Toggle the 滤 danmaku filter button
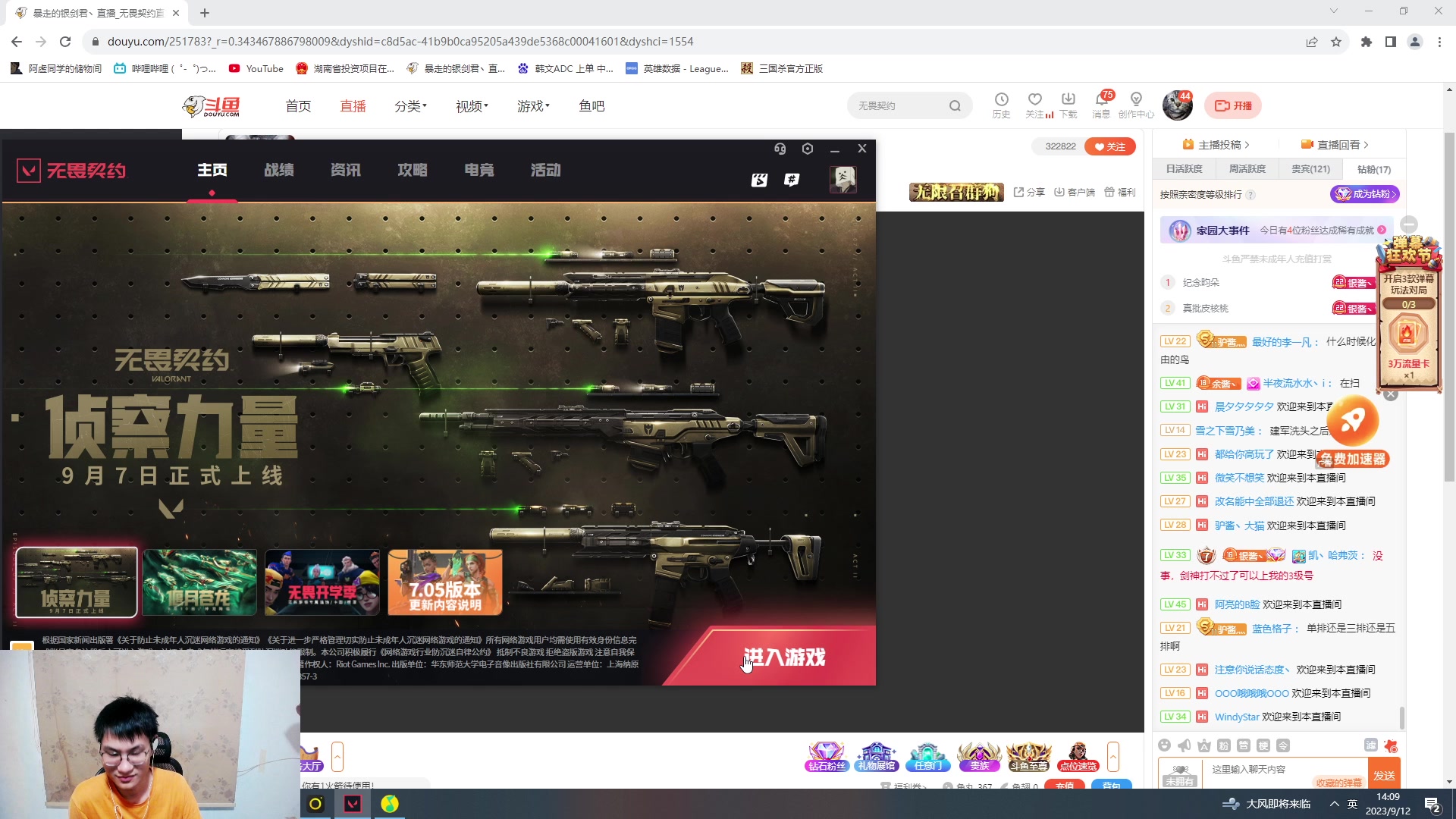 click(x=1370, y=745)
